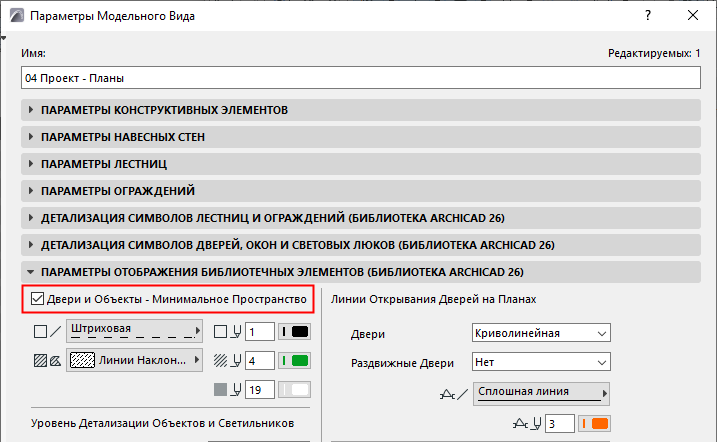
Task: Click the Archicad icon in the title bar
Action: coord(17,16)
